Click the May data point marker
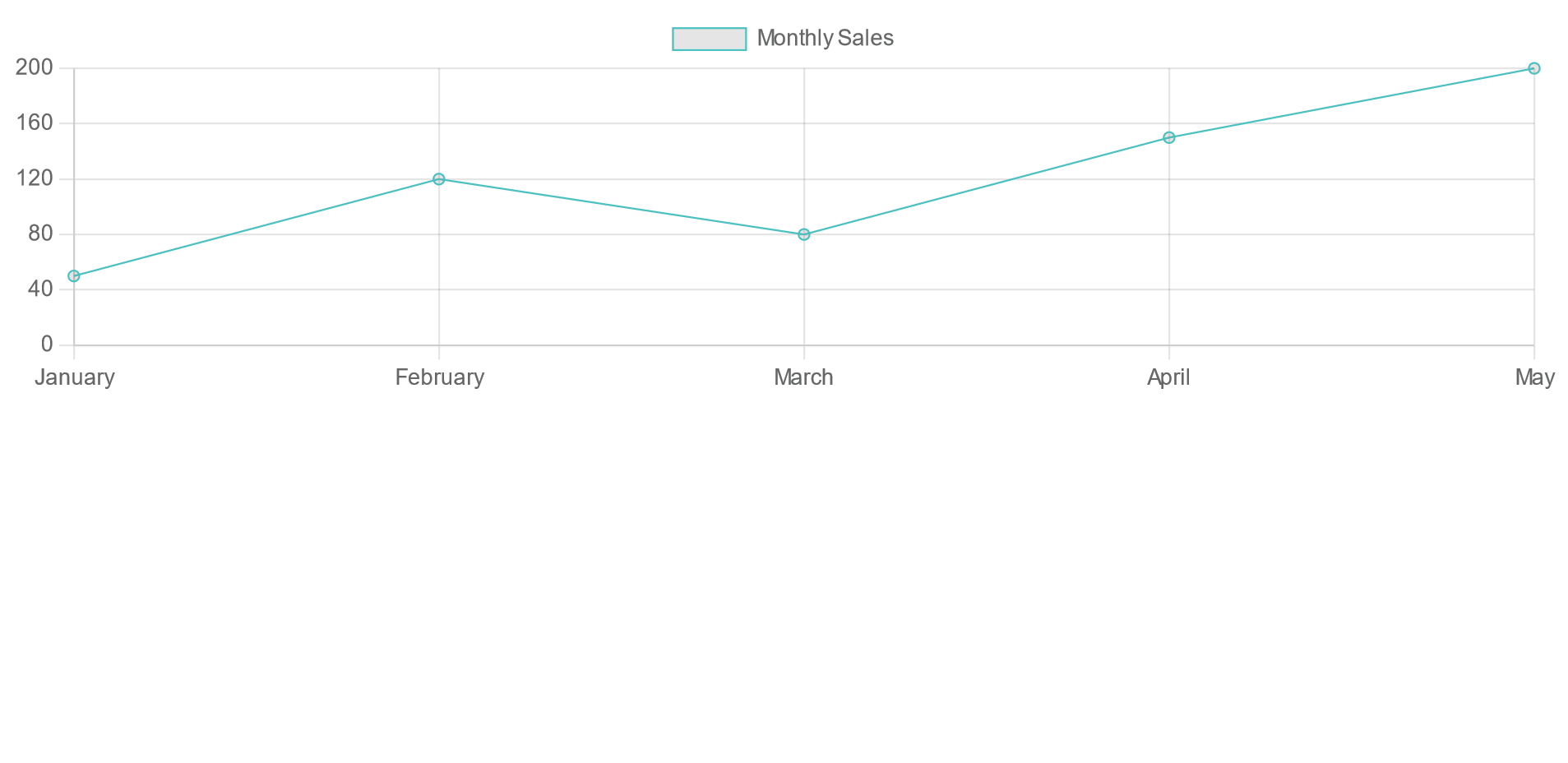The height and width of the screenshot is (763, 1568). coord(1534,68)
